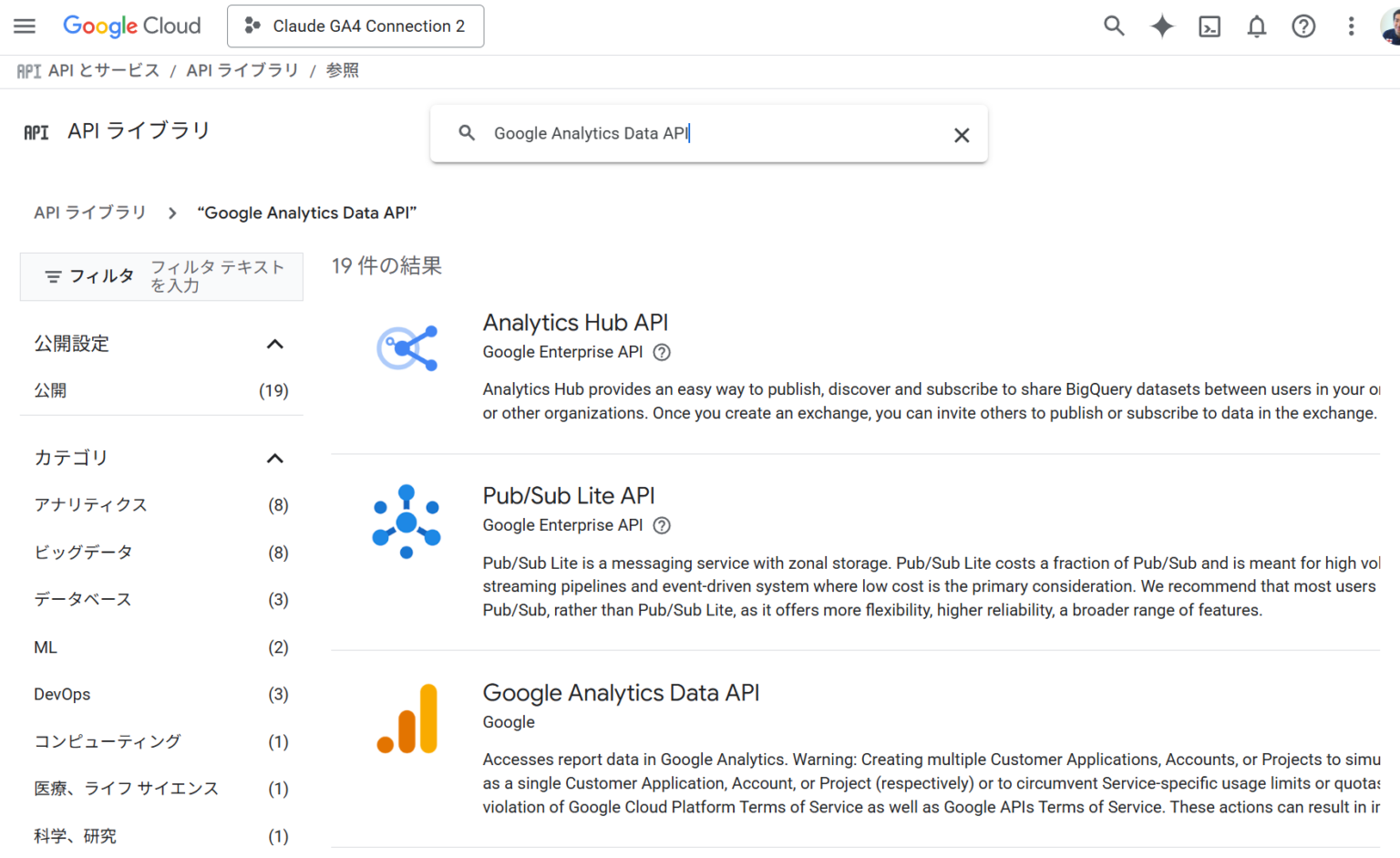Open the navigation hamburger menu
This screenshot has height=858, width=1400.
click(24, 26)
